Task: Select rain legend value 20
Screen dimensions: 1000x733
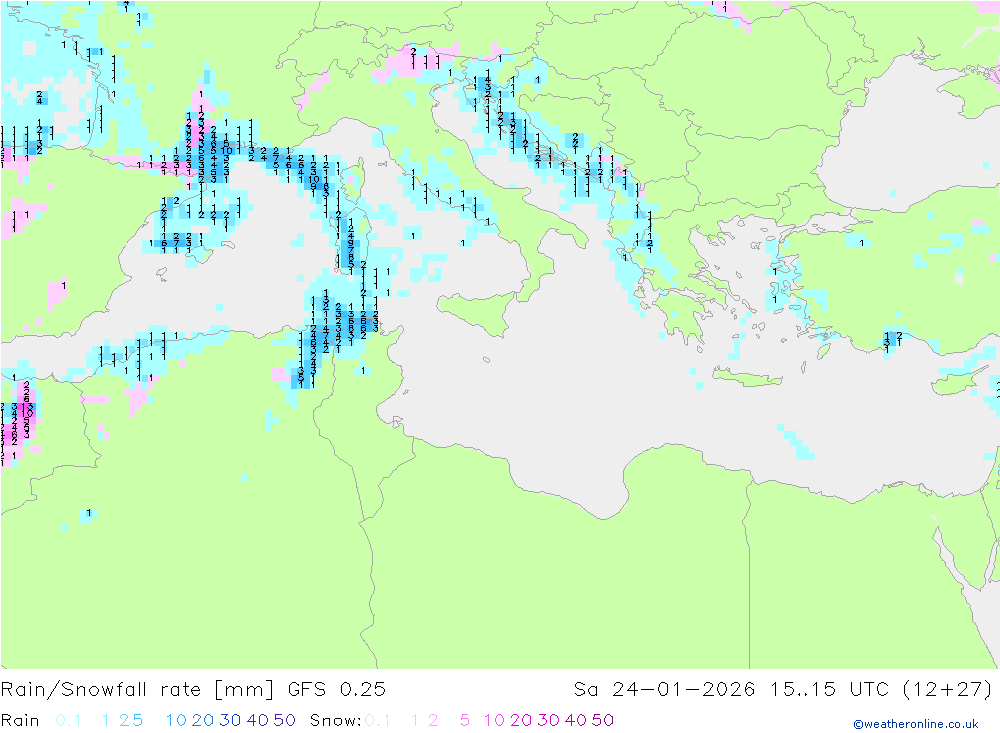Action: point(202,720)
